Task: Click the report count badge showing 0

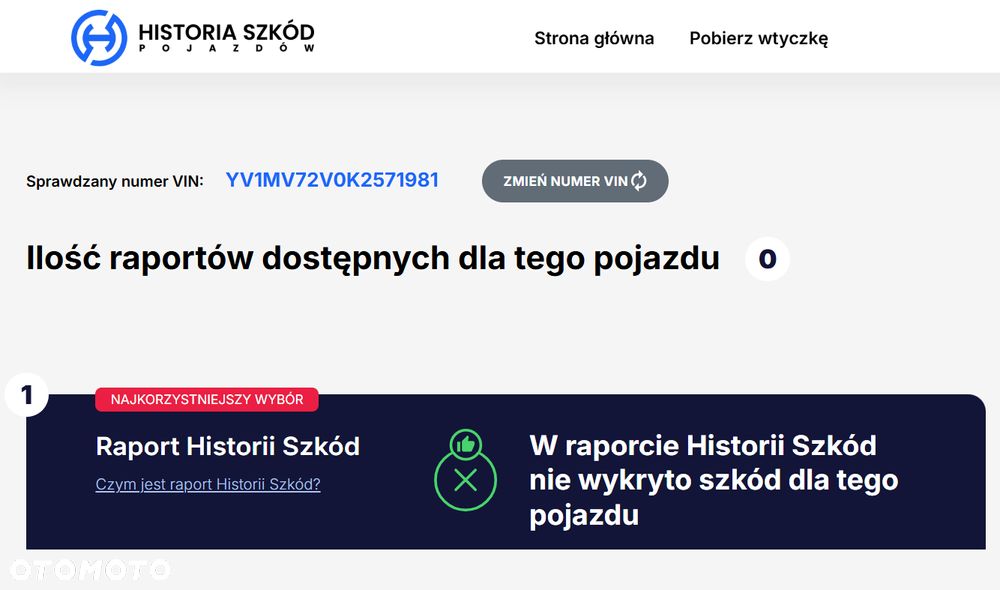Action: click(767, 259)
